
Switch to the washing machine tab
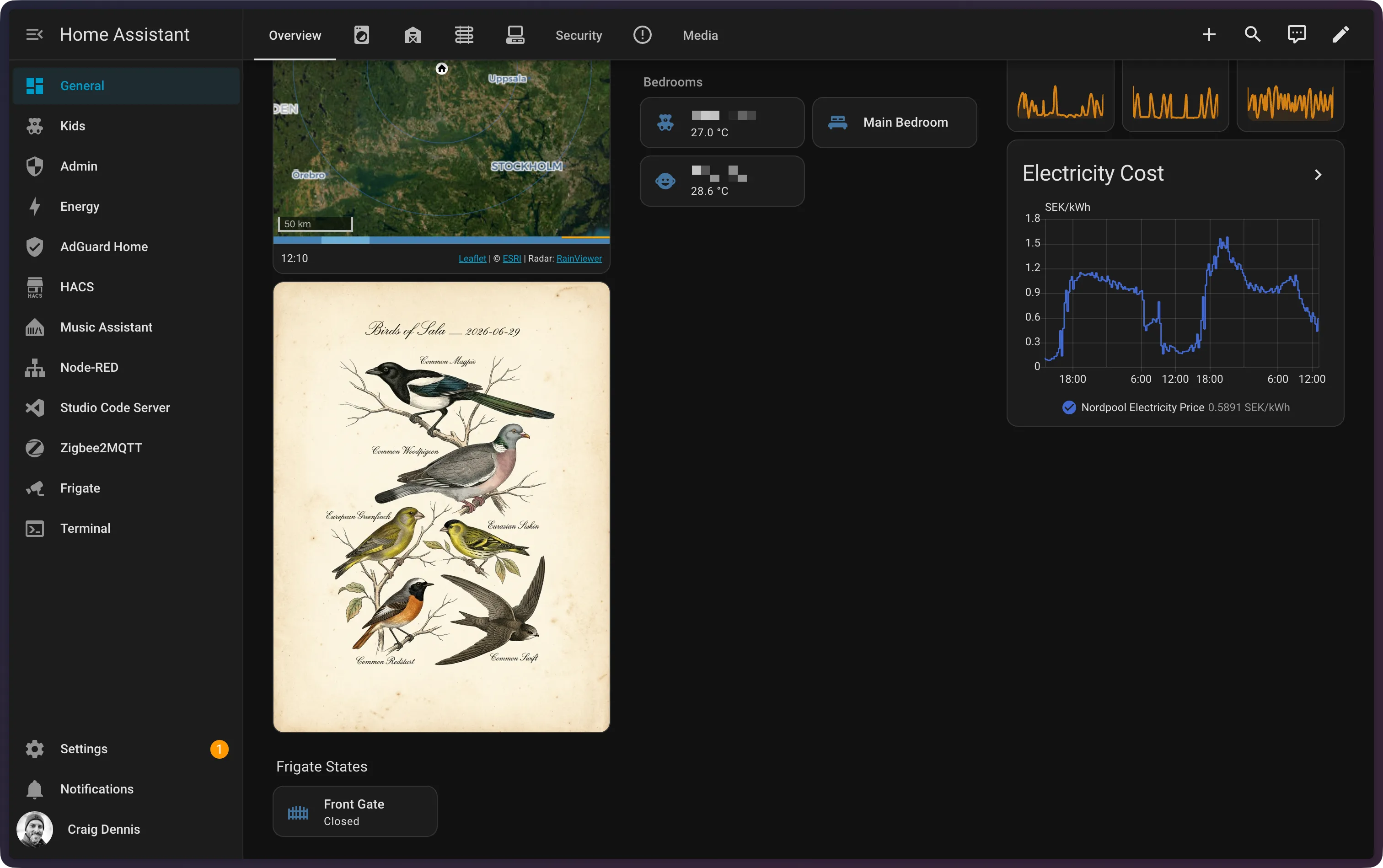click(362, 35)
